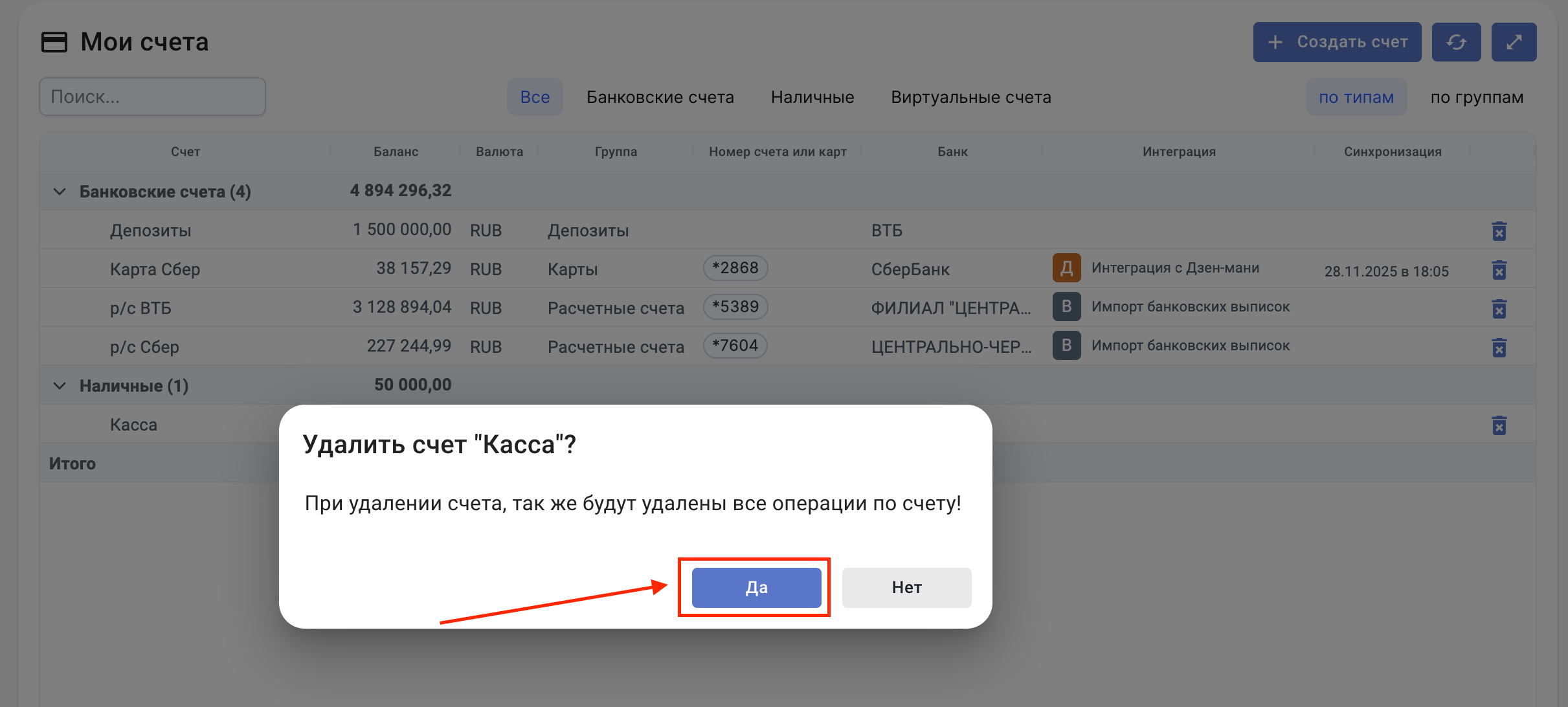
Task: Click the refresh accounts icon button
Action: coord(1456,42)
